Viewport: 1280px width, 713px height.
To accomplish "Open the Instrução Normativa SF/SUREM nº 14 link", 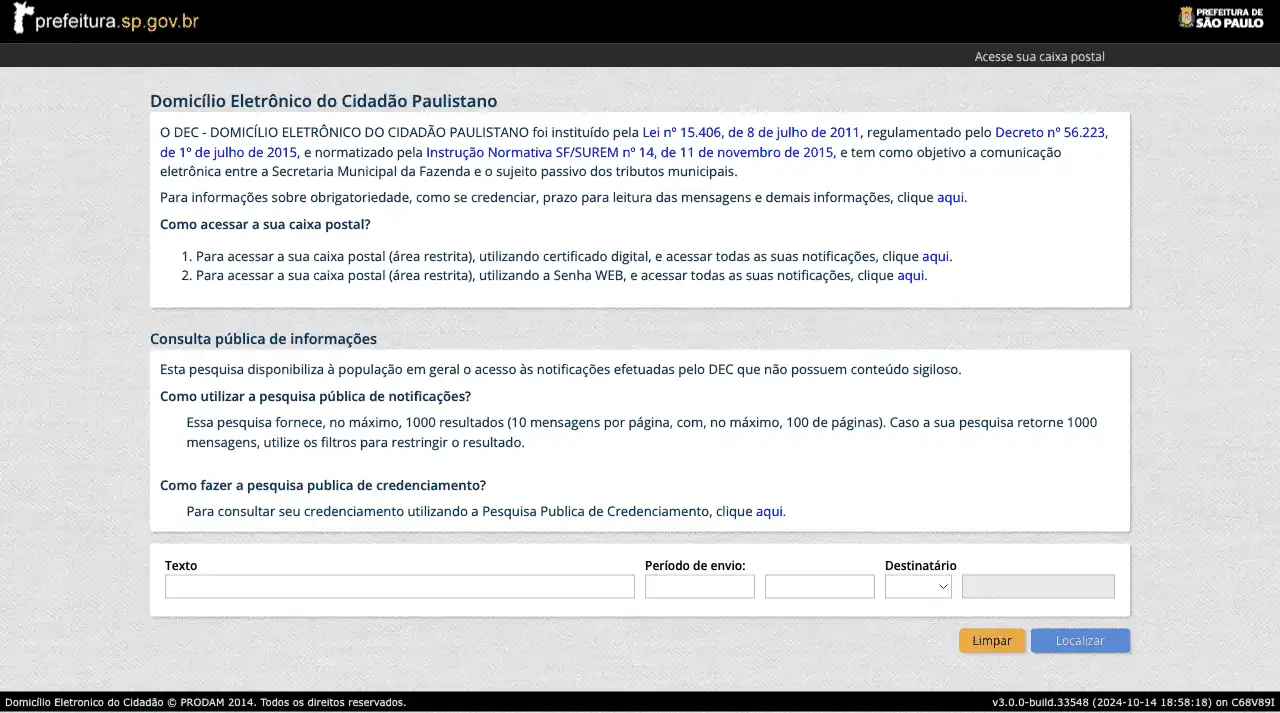I will click(629, 152).
